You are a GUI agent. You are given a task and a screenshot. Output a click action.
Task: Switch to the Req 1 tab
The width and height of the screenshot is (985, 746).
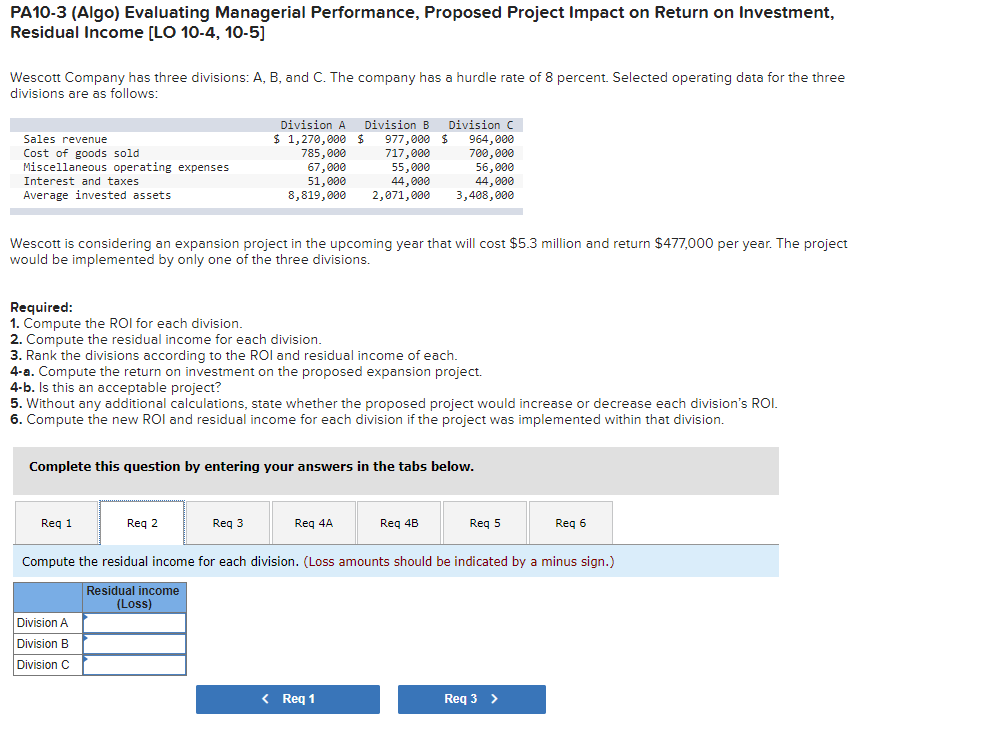(55, 522)
